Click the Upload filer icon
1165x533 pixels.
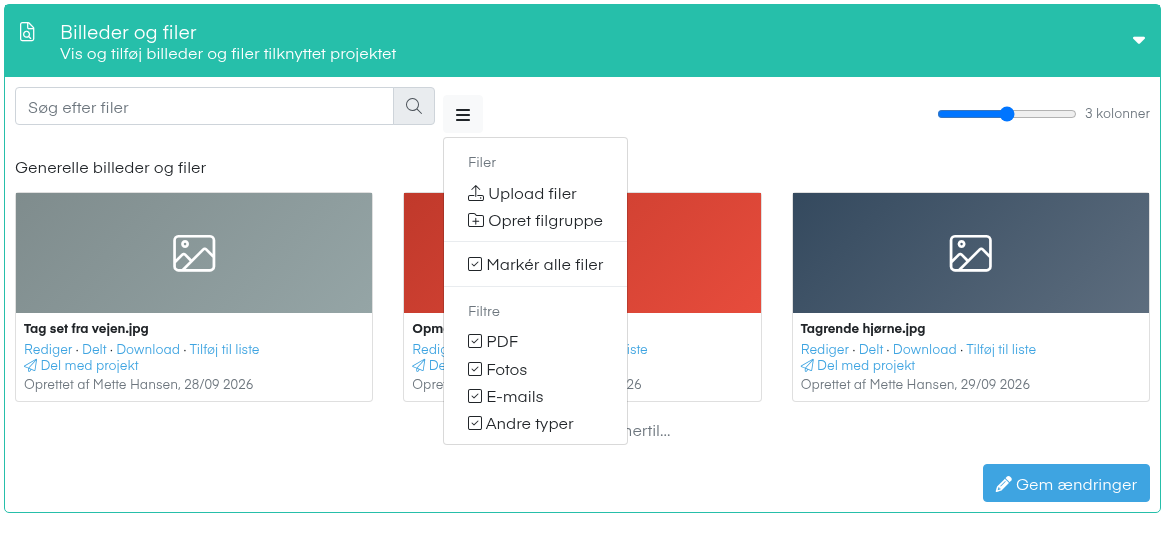pyautogui.click(x=476, y=193)
